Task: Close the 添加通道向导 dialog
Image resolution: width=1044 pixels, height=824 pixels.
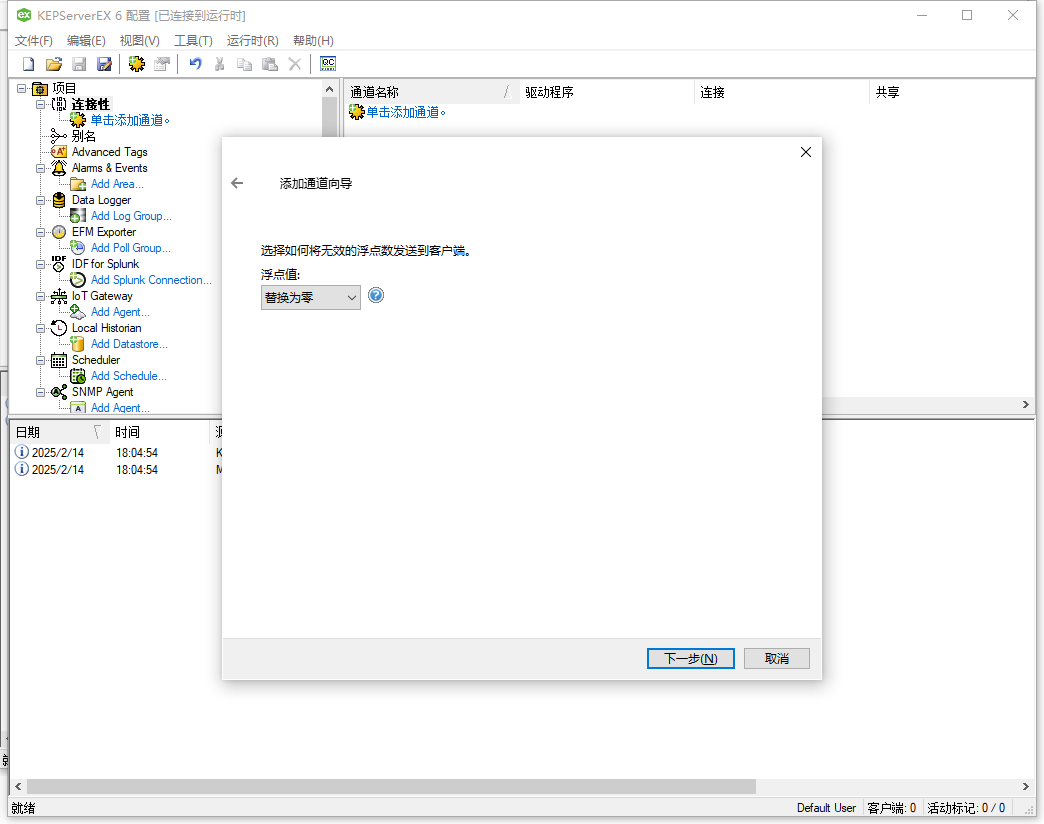Action: [x=806, y=152]
